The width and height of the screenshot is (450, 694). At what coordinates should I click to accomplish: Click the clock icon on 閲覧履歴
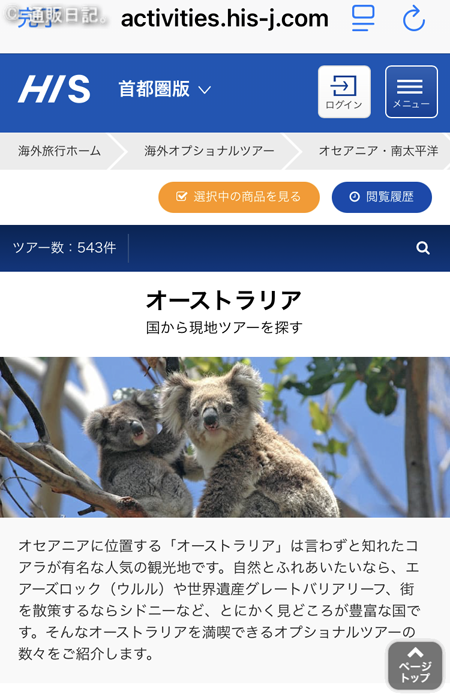pyautogui.click(x=354, y=197)
